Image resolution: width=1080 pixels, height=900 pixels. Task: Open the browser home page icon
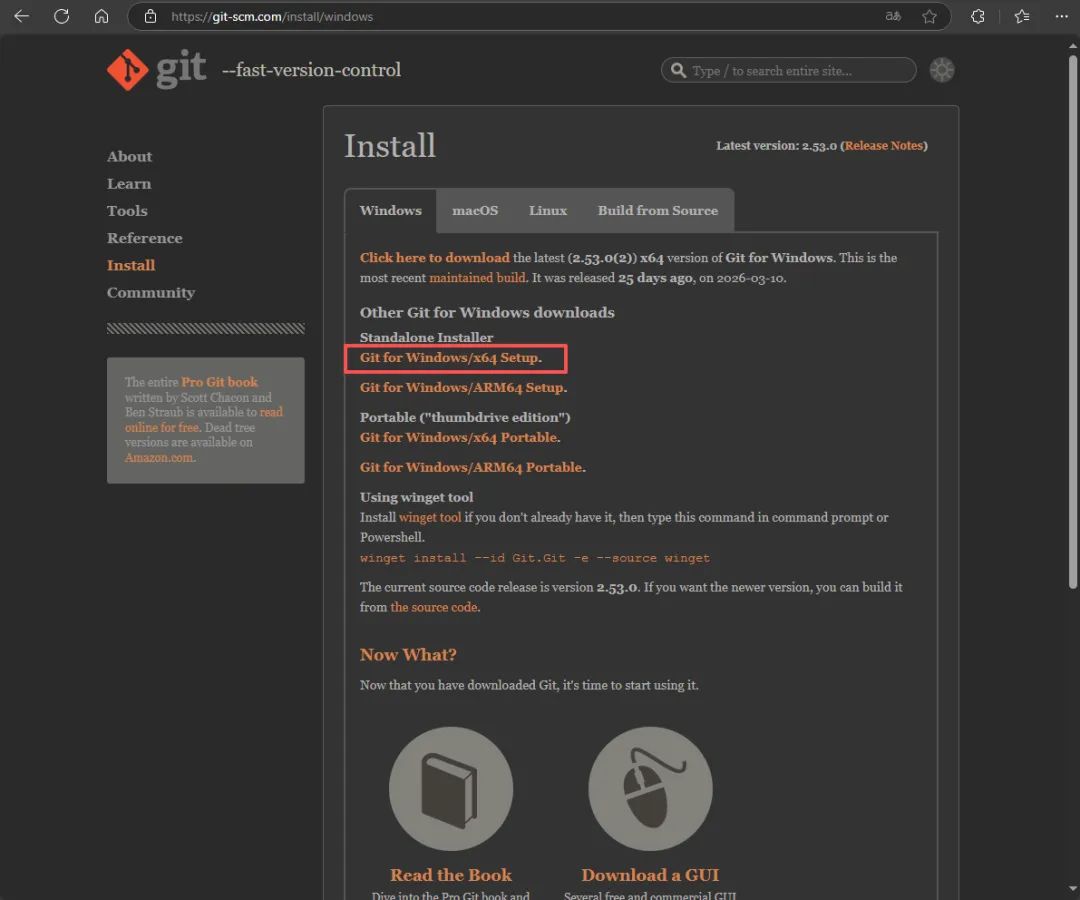pos(101,16)
